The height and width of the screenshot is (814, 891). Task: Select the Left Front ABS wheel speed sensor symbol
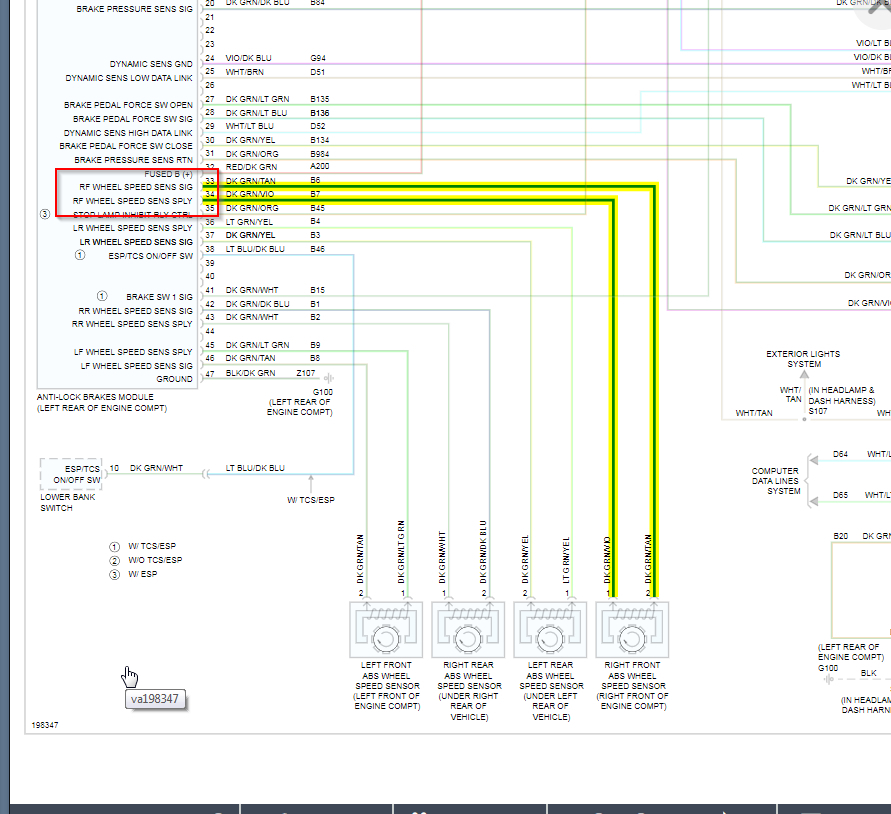(x=386, y=629)
